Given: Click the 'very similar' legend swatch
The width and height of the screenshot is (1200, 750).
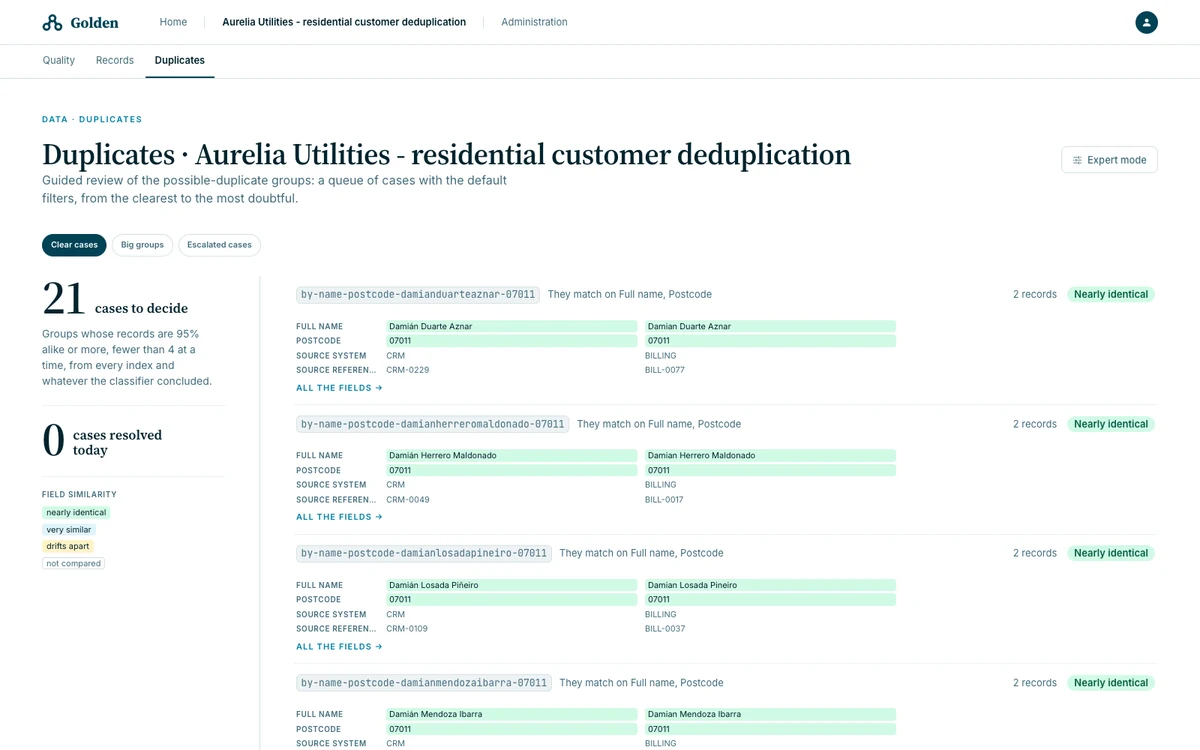Looking at the screenshot, I should pos(69,530).
